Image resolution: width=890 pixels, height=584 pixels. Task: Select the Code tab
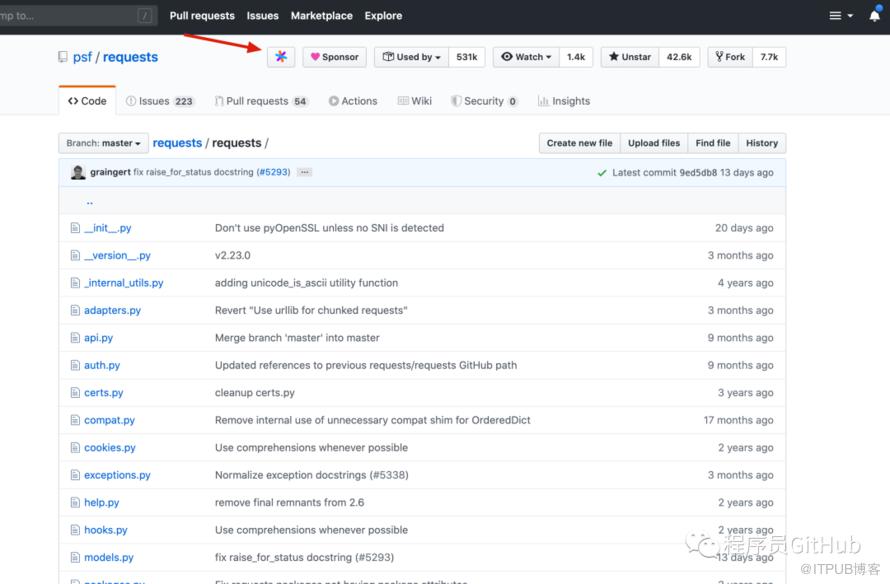[87, 101]
